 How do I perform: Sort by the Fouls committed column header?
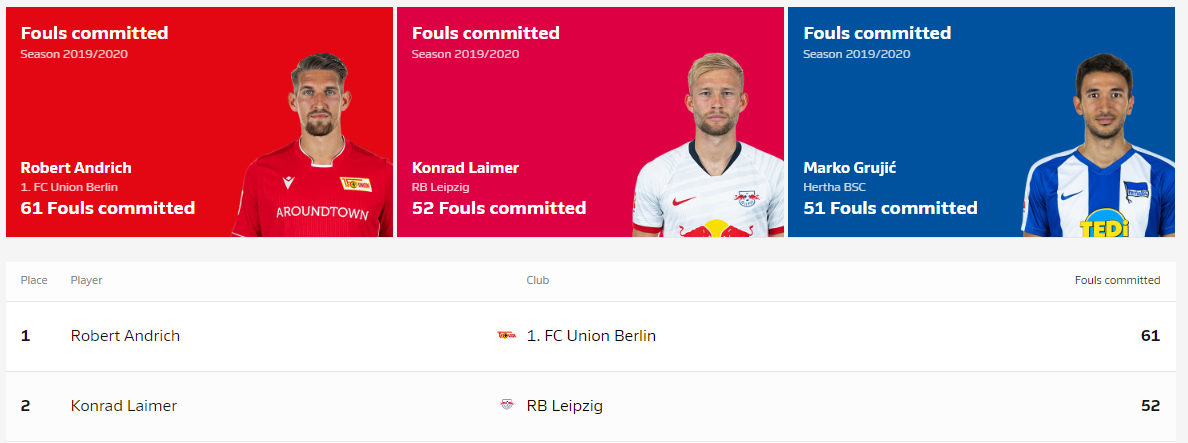[1117, 280]
